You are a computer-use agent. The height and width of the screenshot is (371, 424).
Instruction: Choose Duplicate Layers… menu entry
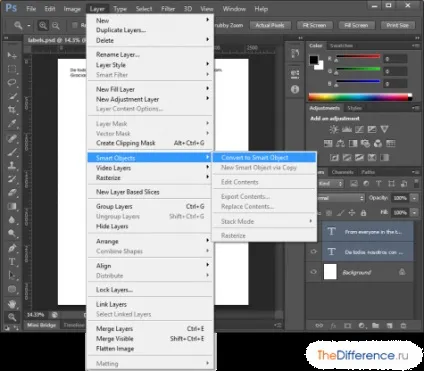tap(150, 30)
